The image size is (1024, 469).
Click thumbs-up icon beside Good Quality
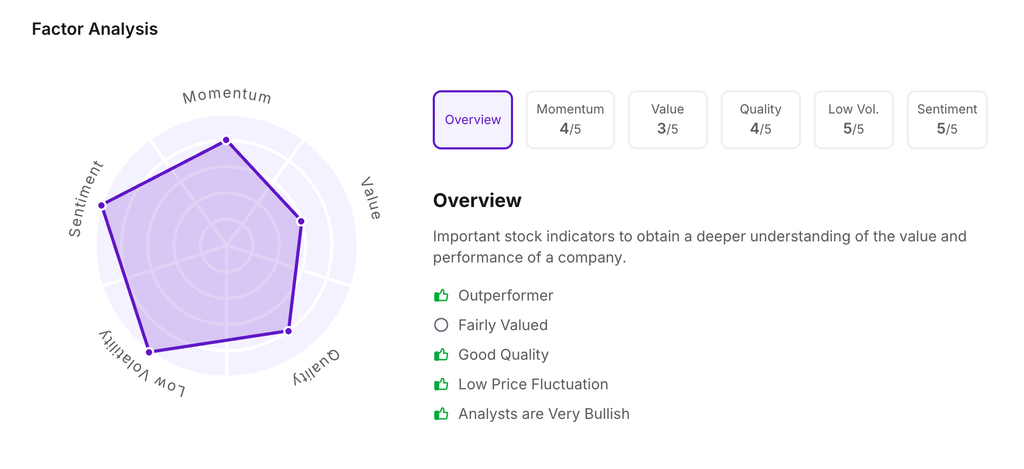[x=441, y=355]
